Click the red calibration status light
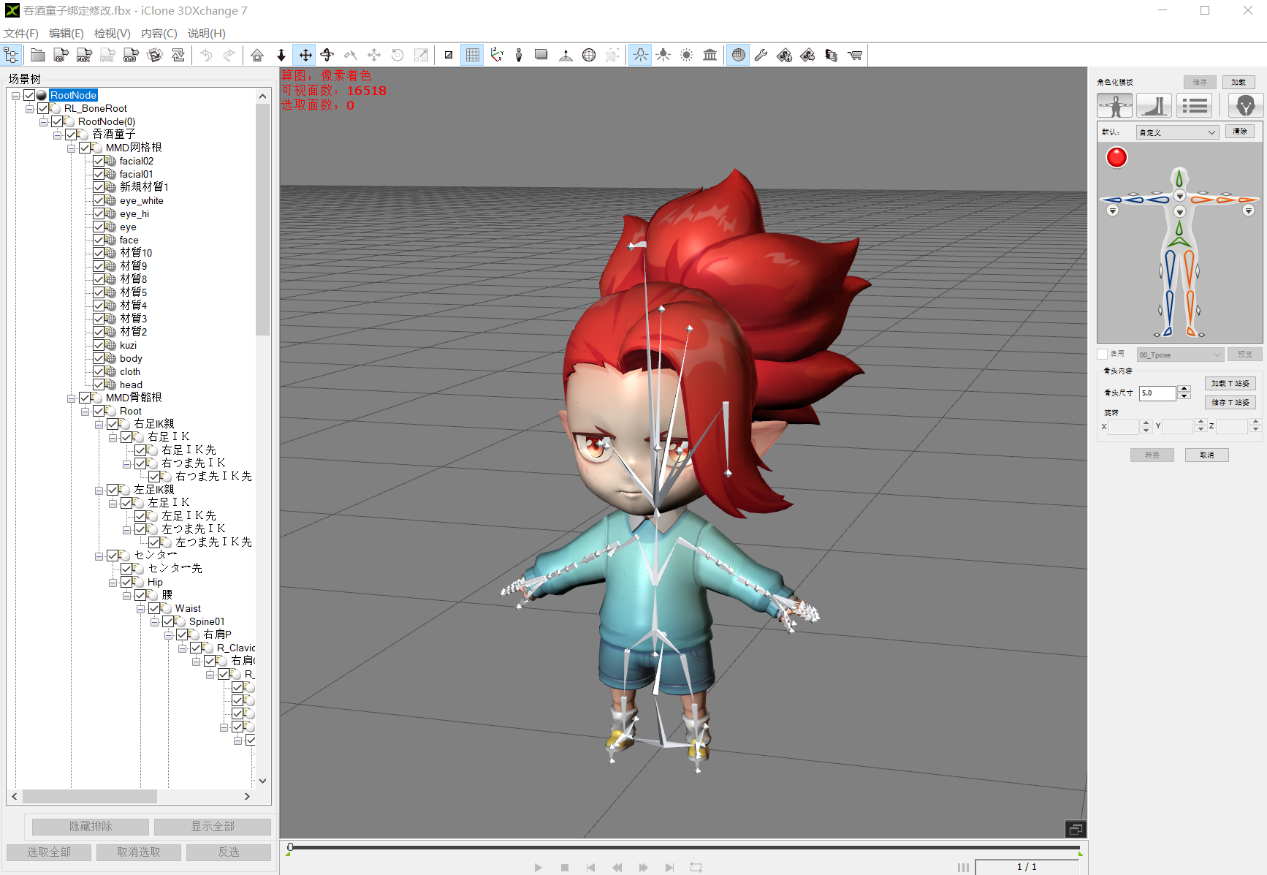The image size is (1267, 875). [x=1117, y=157]
